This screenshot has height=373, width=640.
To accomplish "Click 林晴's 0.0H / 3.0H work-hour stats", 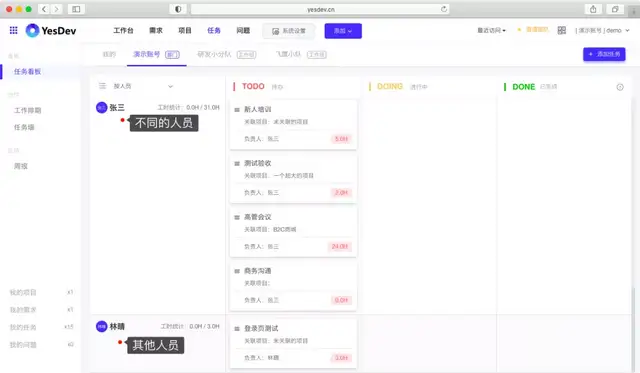I will click(190, 326).
